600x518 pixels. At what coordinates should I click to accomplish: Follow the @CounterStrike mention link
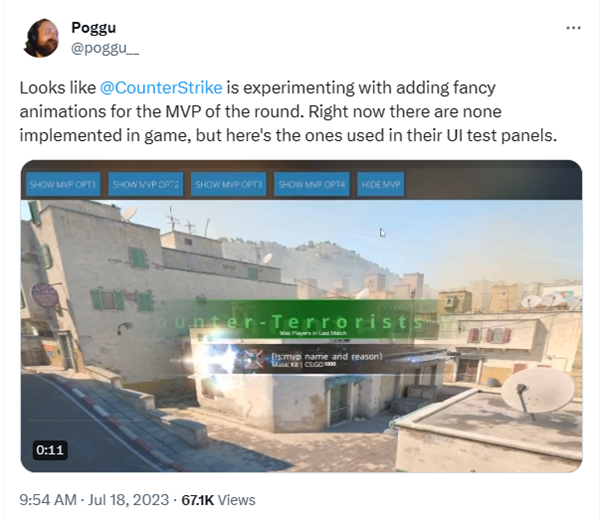click(x=161, y=88)
